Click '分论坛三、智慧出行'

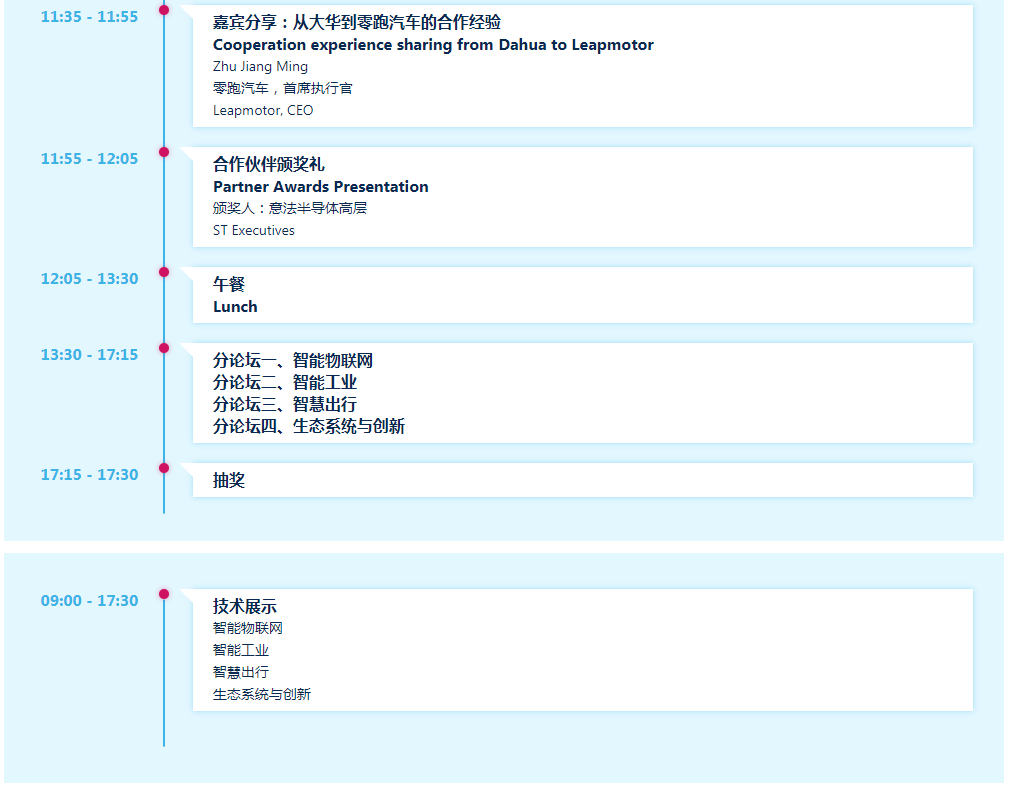(285, 404)
